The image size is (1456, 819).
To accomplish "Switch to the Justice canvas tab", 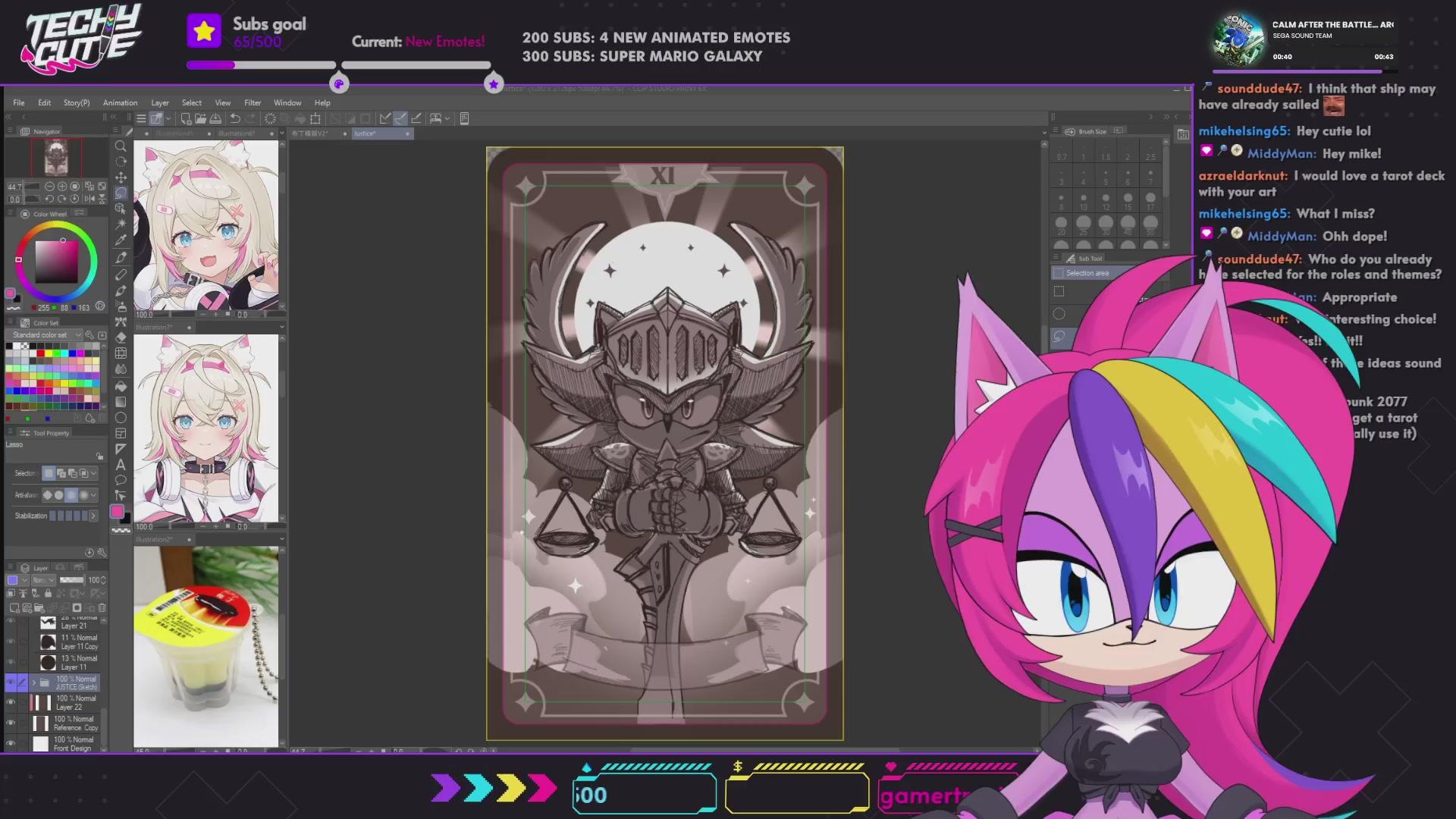I will coord(381,133).
